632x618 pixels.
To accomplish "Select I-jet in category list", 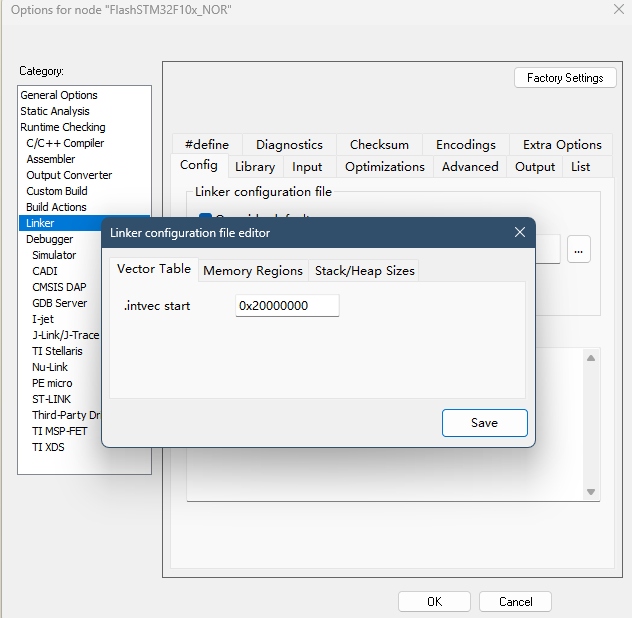I will pos(43,319).
